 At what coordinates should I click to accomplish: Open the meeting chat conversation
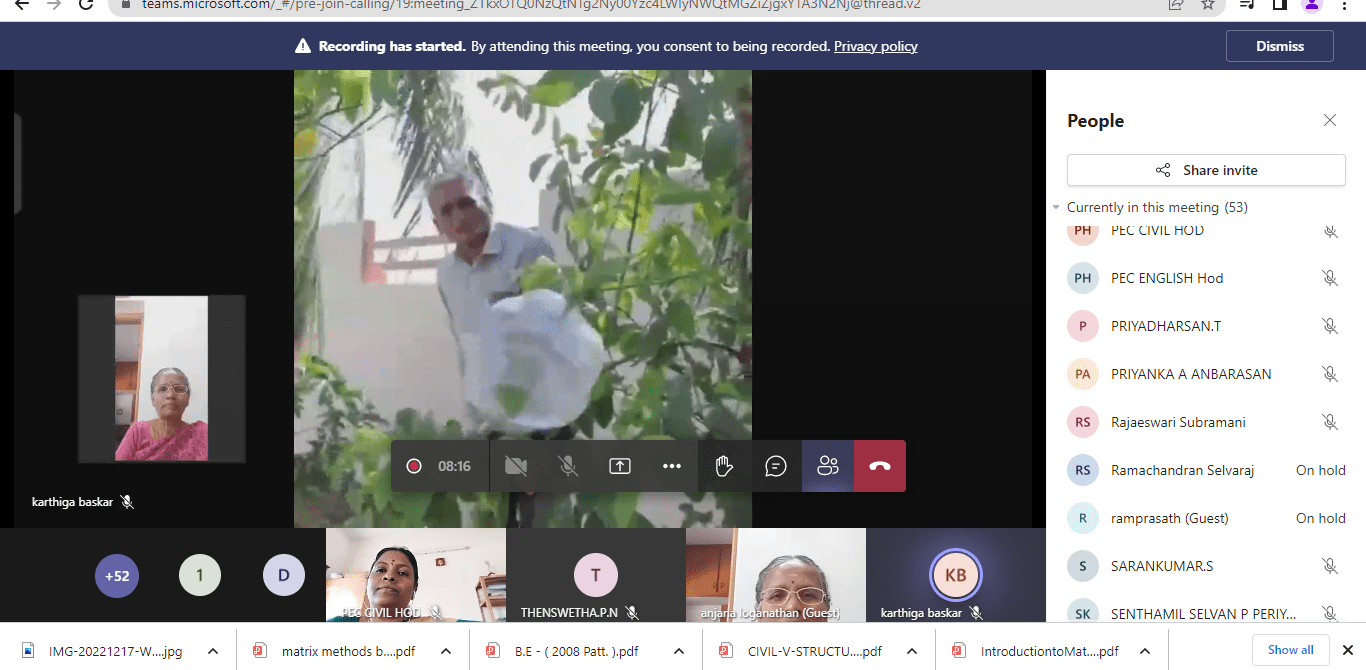776,466
